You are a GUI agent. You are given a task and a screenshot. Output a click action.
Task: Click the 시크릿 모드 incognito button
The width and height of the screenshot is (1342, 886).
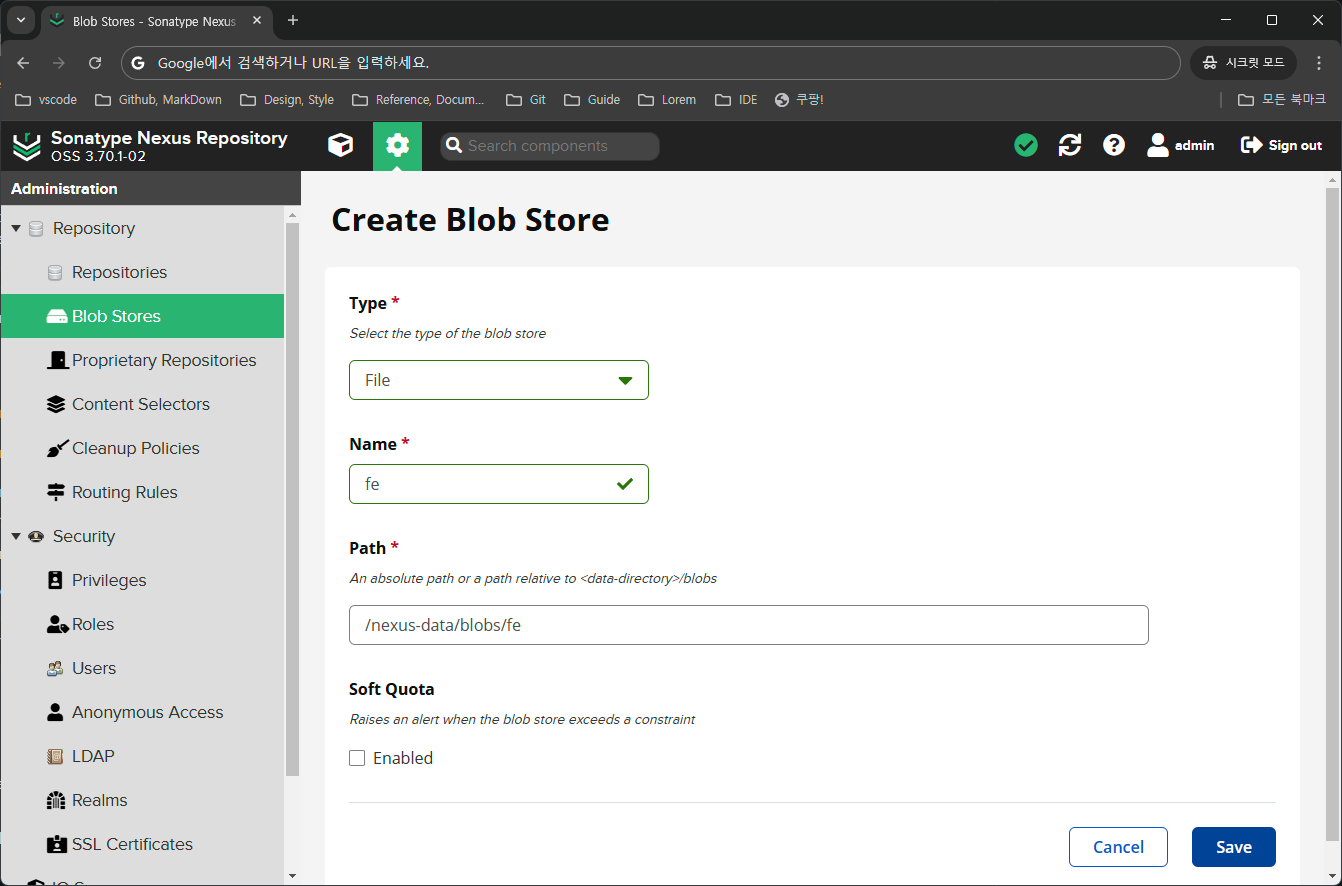coord(1243,62)
